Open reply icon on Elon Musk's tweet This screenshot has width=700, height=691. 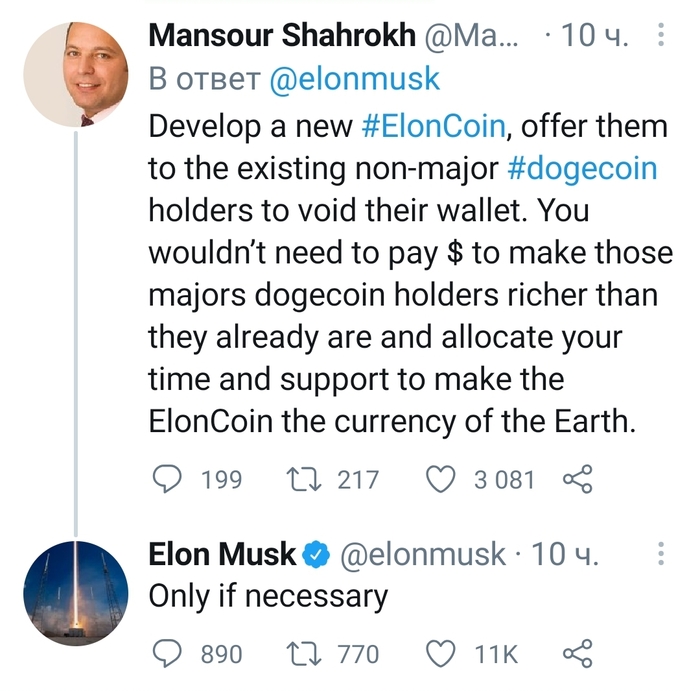167,653
